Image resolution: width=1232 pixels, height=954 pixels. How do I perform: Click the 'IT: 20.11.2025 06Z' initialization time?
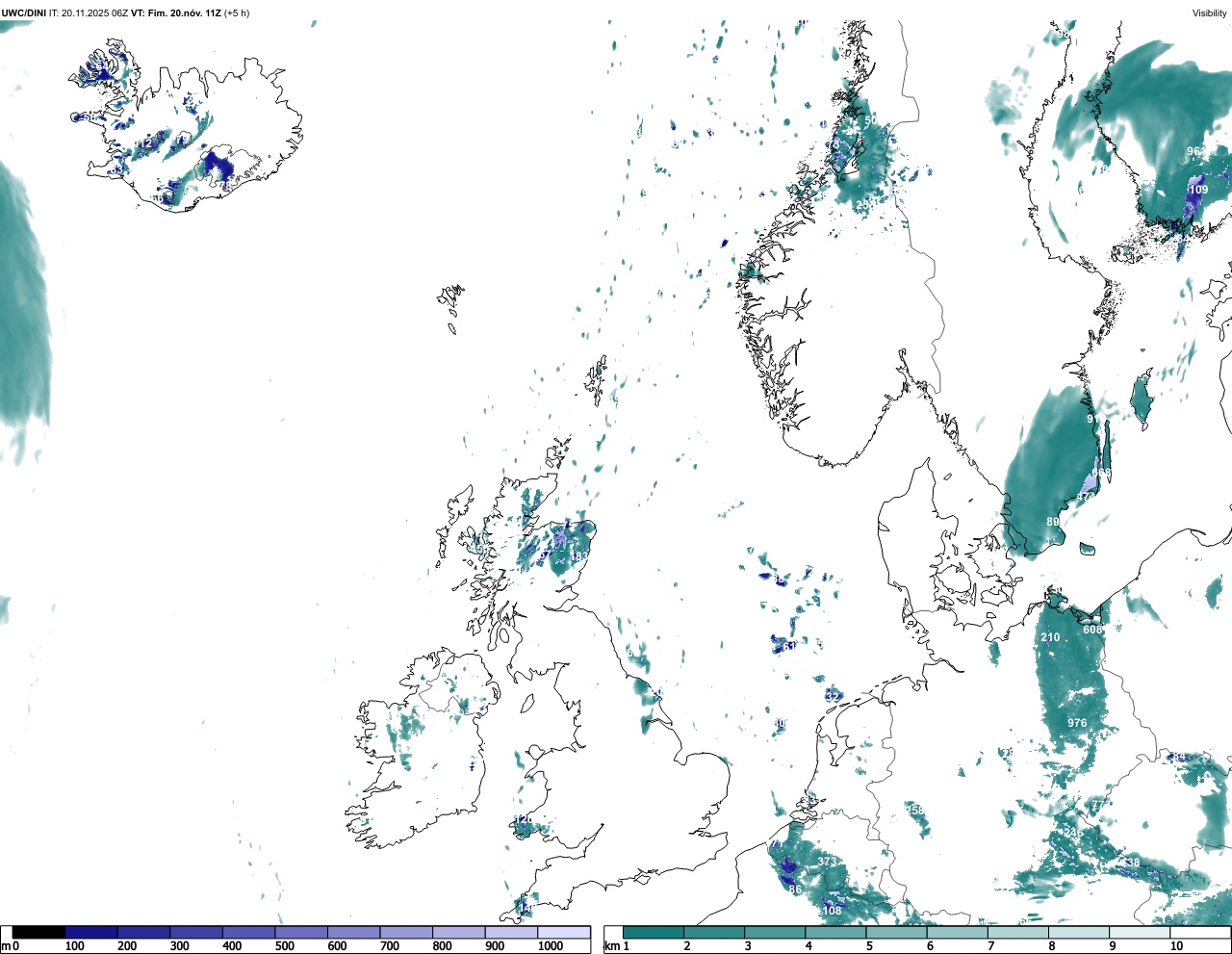point(89,13)
